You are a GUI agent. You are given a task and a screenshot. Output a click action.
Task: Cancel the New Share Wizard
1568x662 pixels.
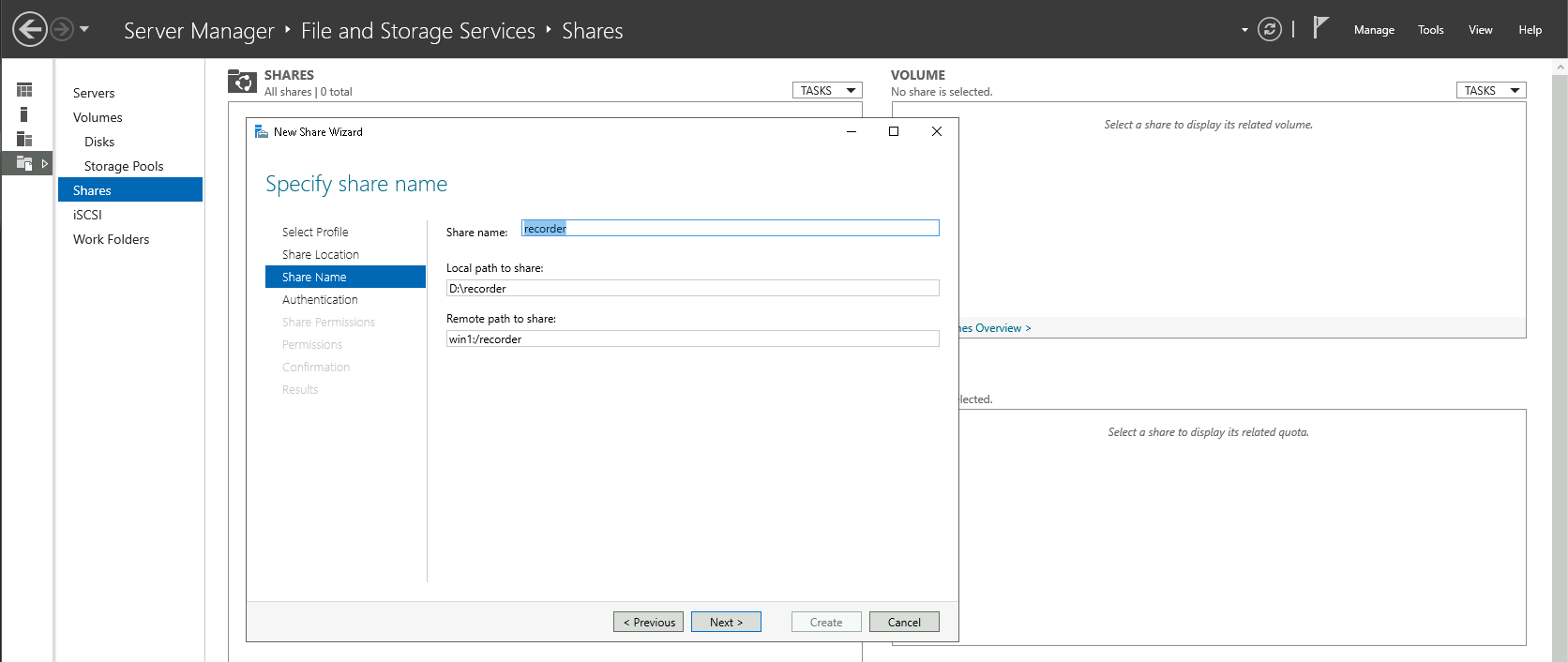904,622
